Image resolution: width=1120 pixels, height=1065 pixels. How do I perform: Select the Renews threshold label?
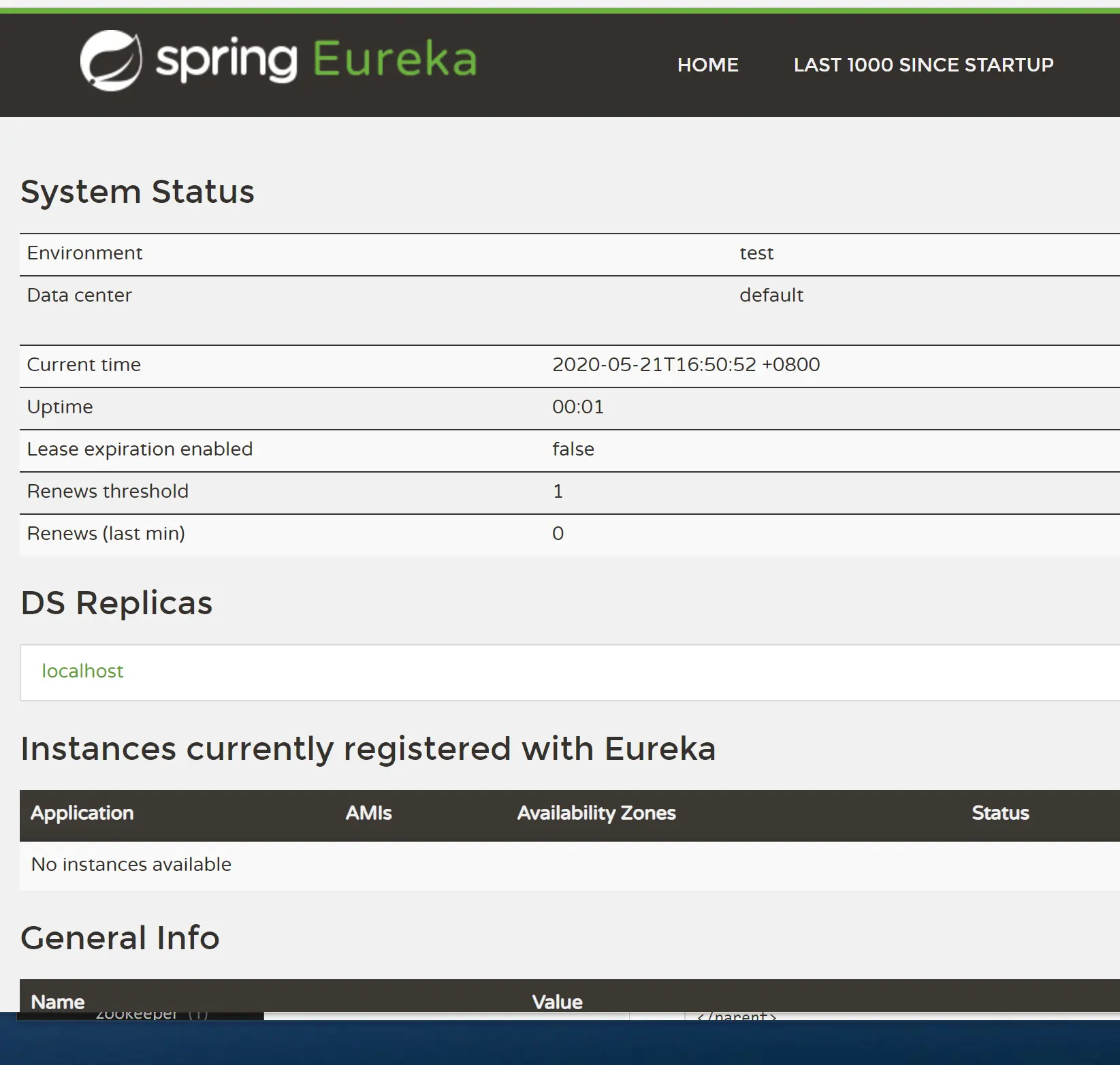(x=108, y=492)
